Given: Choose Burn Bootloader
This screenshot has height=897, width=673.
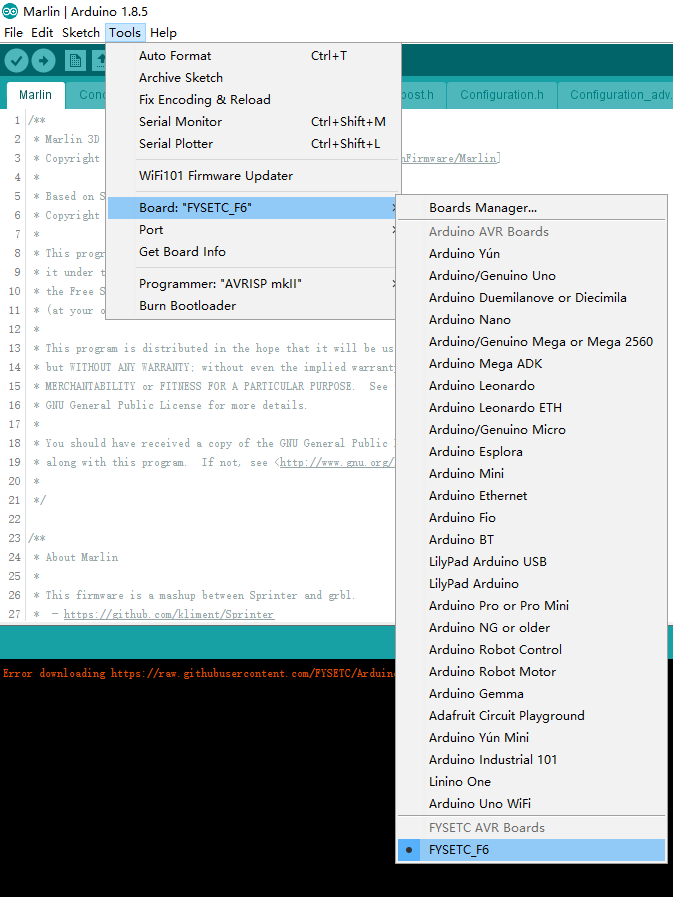Looking at the screenshot, I should (x=254, y=305).
